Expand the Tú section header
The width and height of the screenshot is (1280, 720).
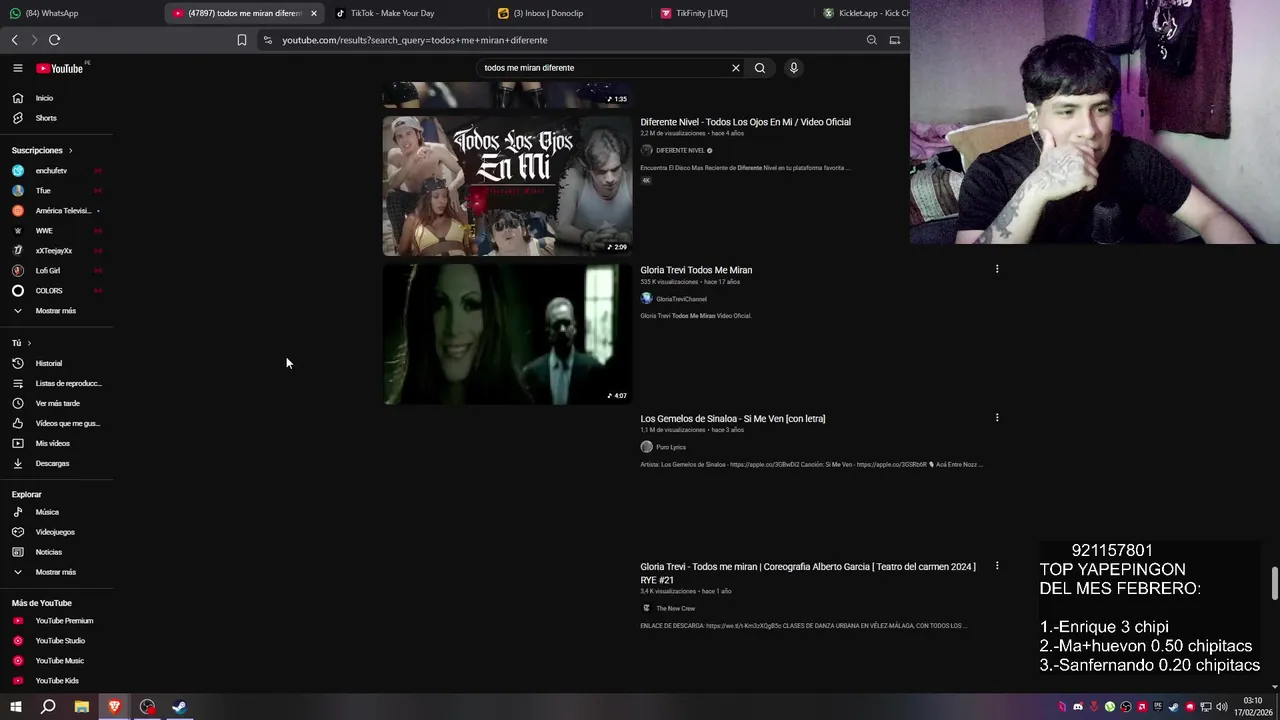coord(21,343)
